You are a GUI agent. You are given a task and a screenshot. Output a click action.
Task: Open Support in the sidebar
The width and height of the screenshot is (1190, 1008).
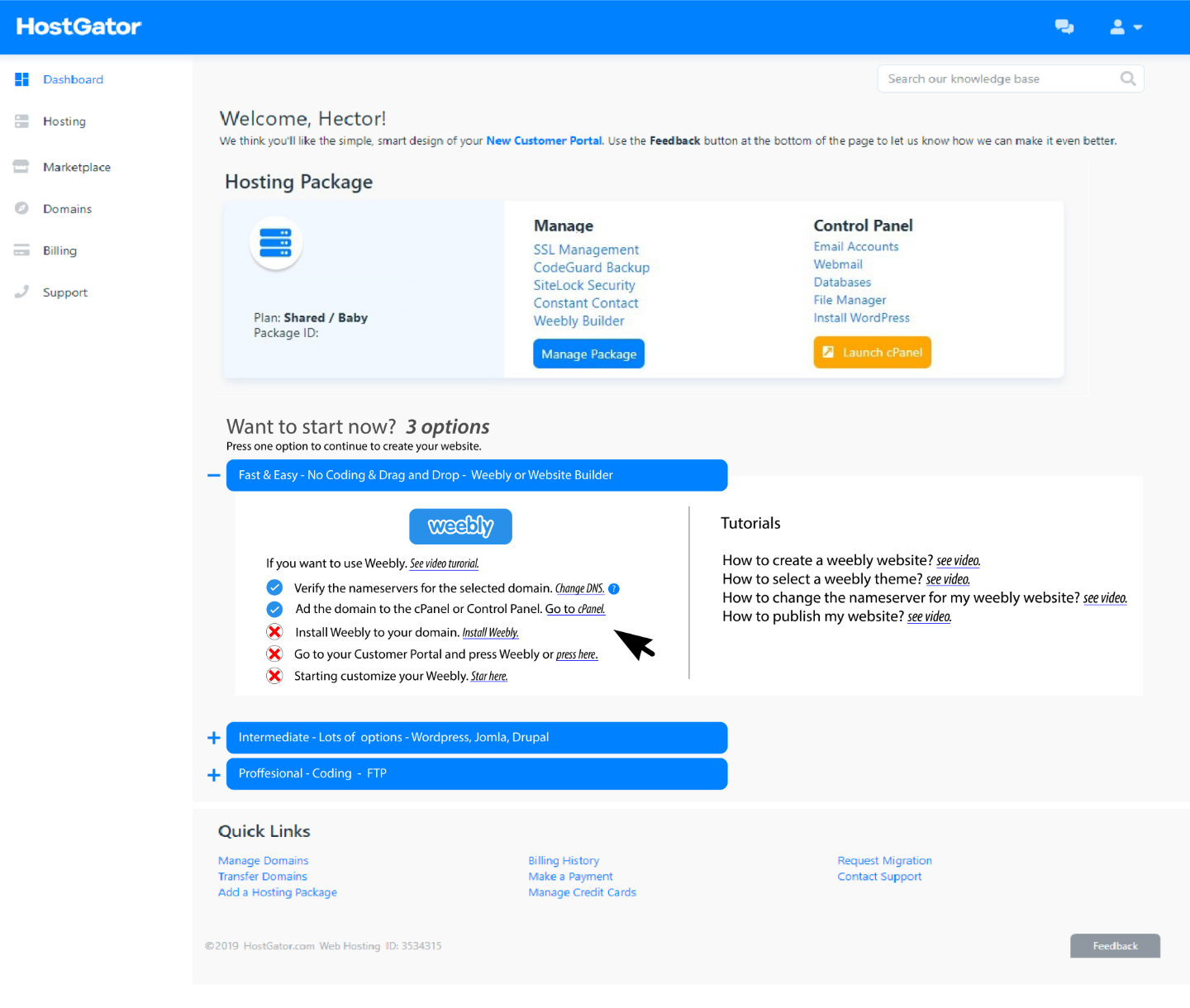(x=65, y=292)
